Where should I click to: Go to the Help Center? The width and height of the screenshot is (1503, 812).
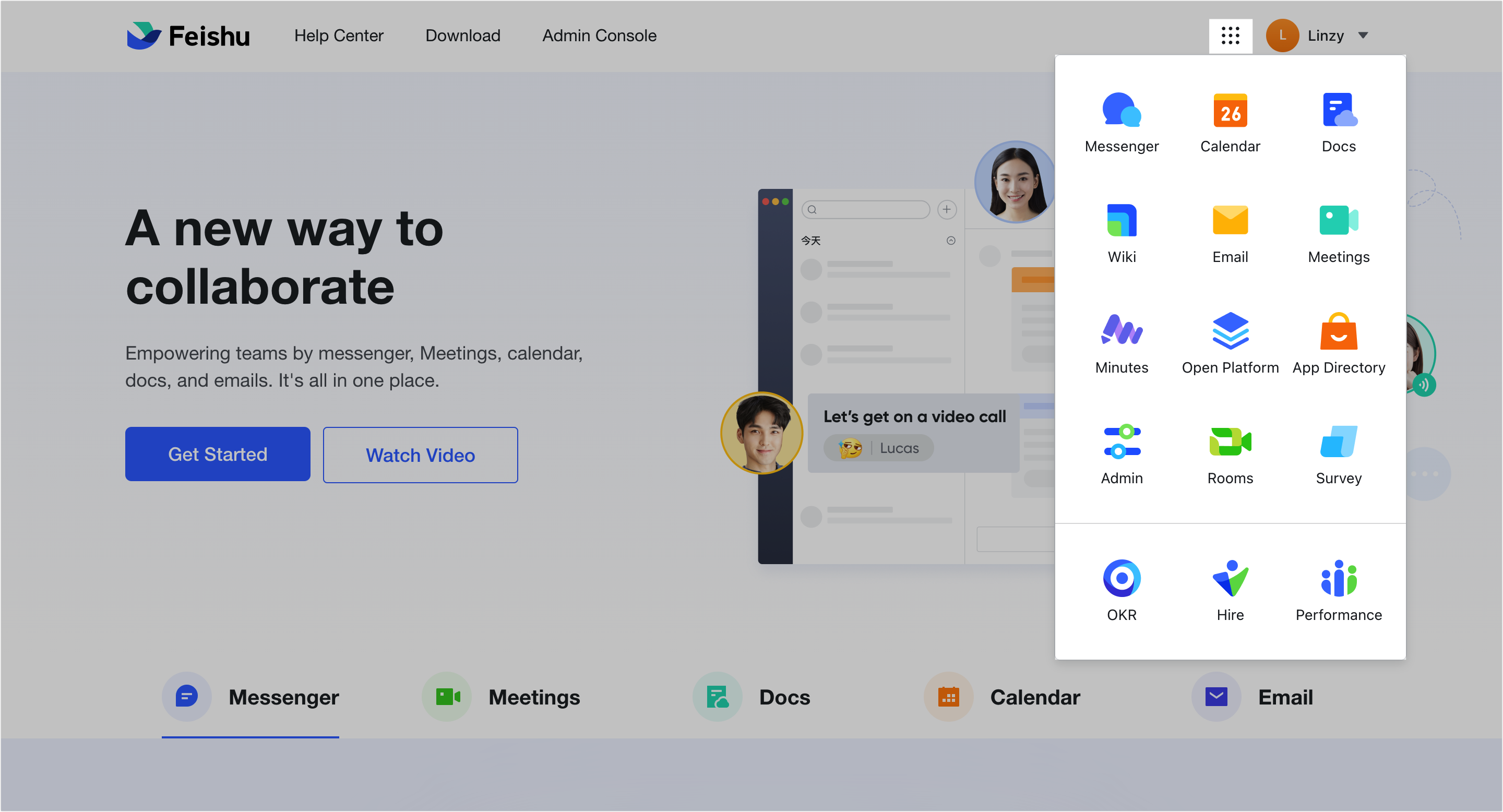tap(339, 35)
